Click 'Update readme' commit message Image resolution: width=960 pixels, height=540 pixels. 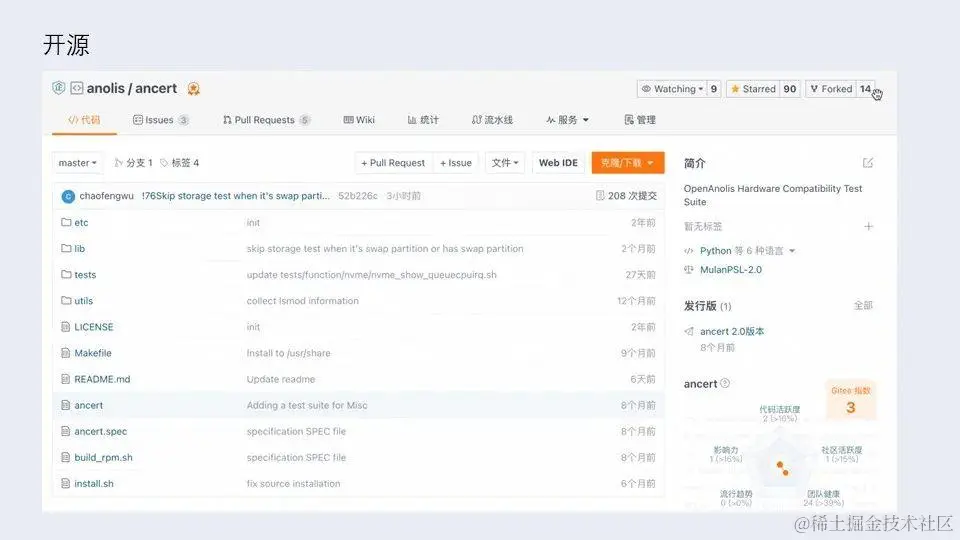point(280,380)
